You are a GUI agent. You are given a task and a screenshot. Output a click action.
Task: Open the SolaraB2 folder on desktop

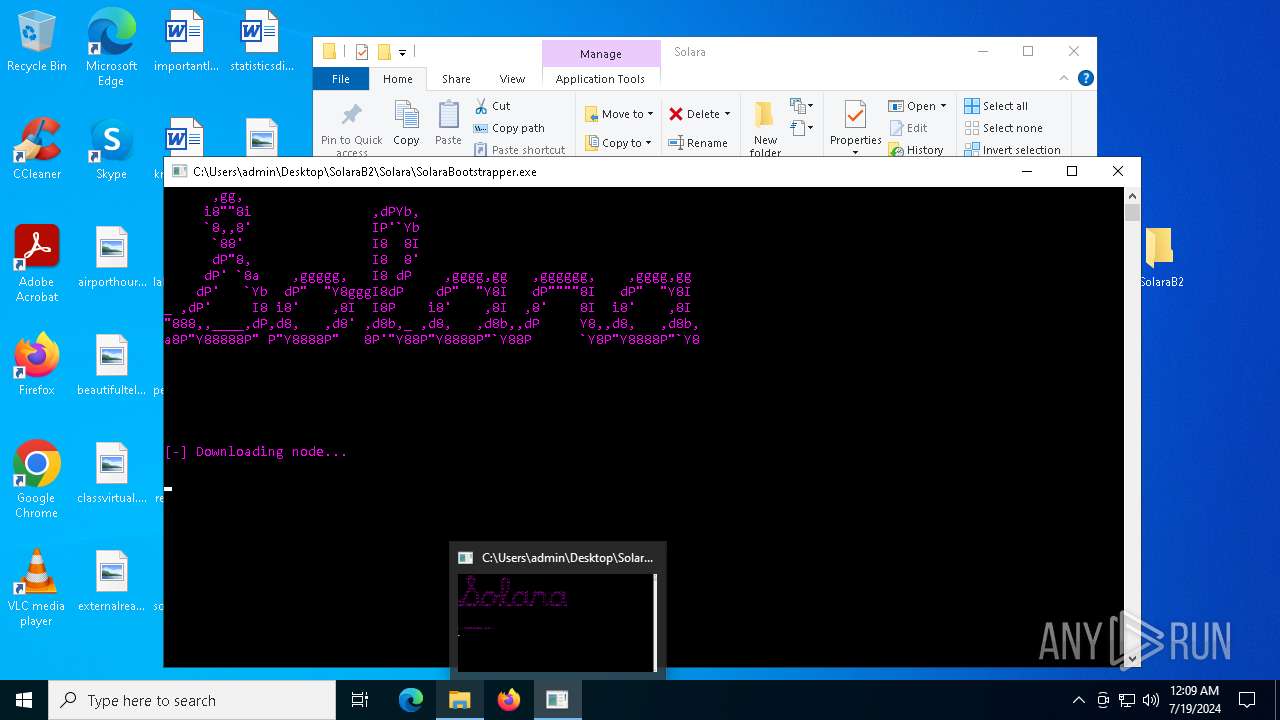[x=1160, y=258]
